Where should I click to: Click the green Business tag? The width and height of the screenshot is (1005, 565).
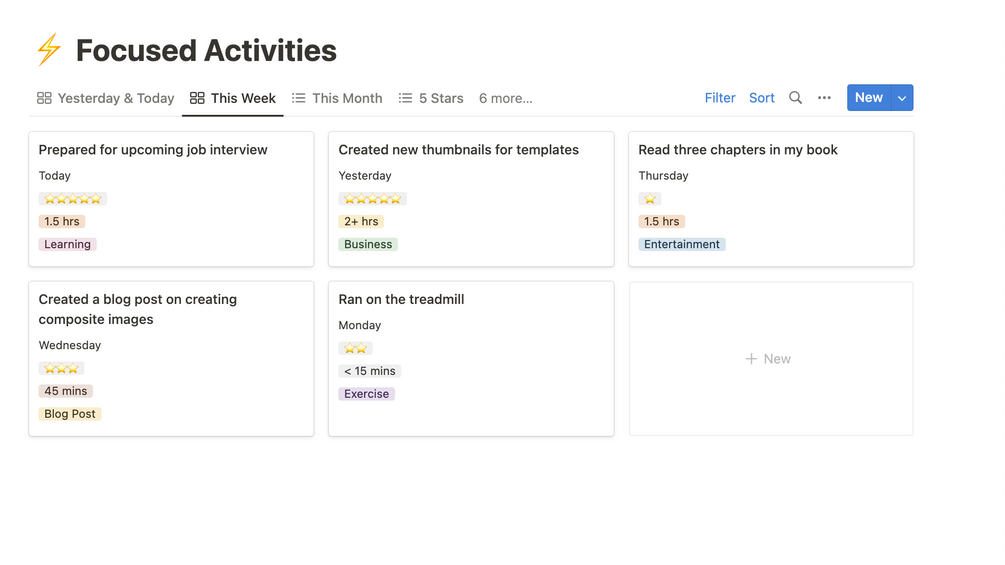[368, 244]
